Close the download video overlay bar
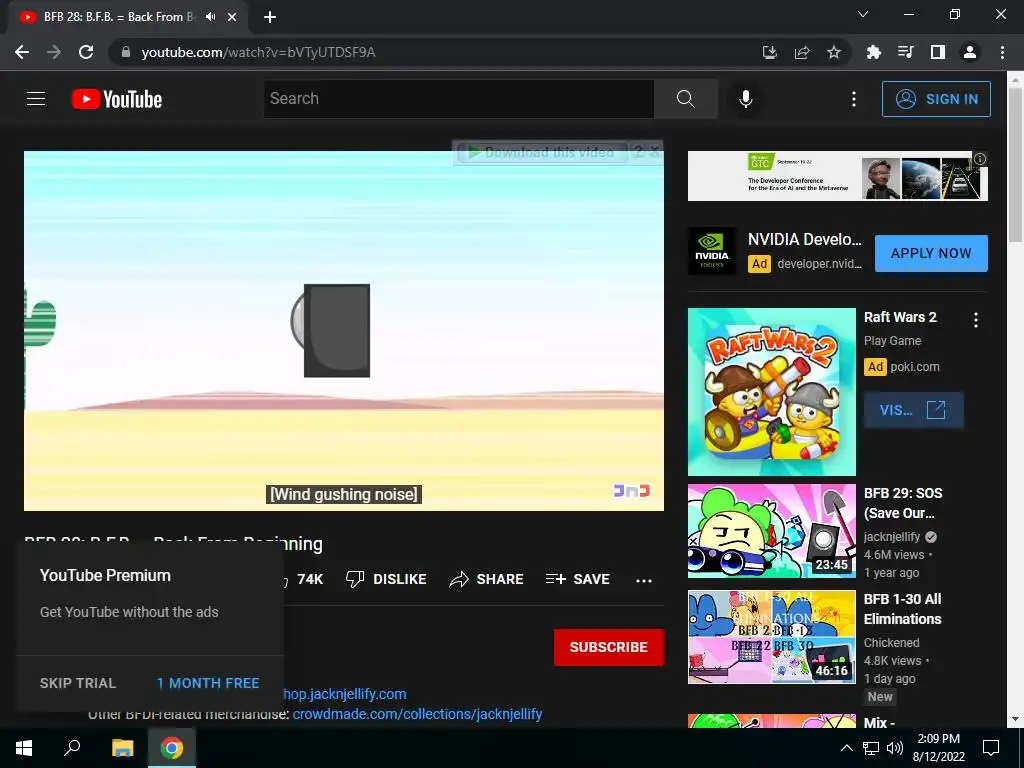This screenshot has height=768, width=1024. tap(655, 152)
